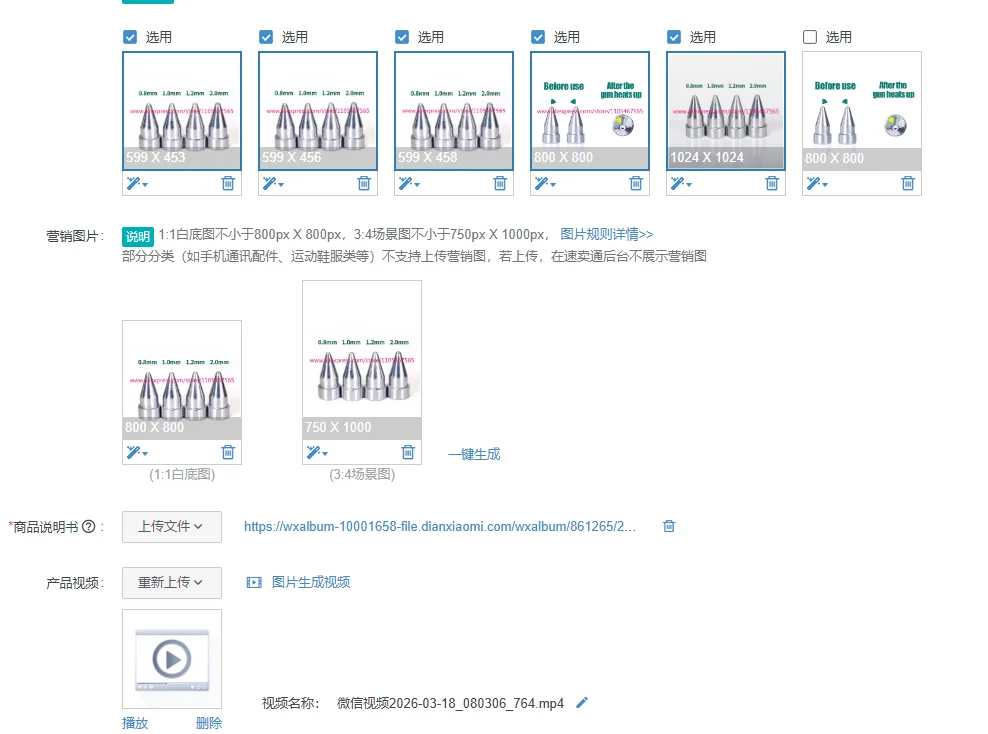Click 一键生成 to generate marketing images
Screen dimensions: 988x734
coord(474,454)
